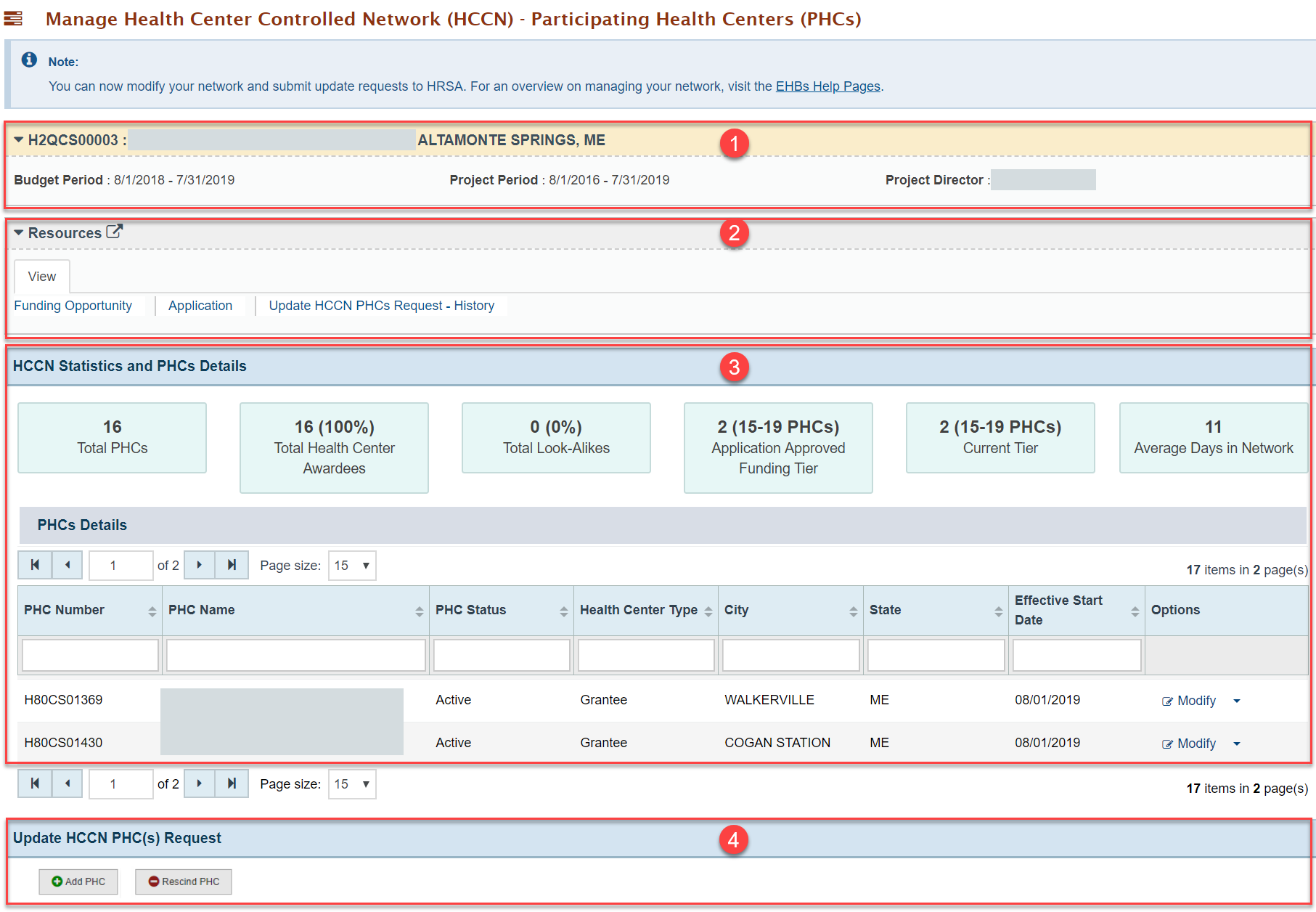Collapse the Resources section
Image resolution: width=1316 pixels, height=912 pixels.
click(19, 232)
